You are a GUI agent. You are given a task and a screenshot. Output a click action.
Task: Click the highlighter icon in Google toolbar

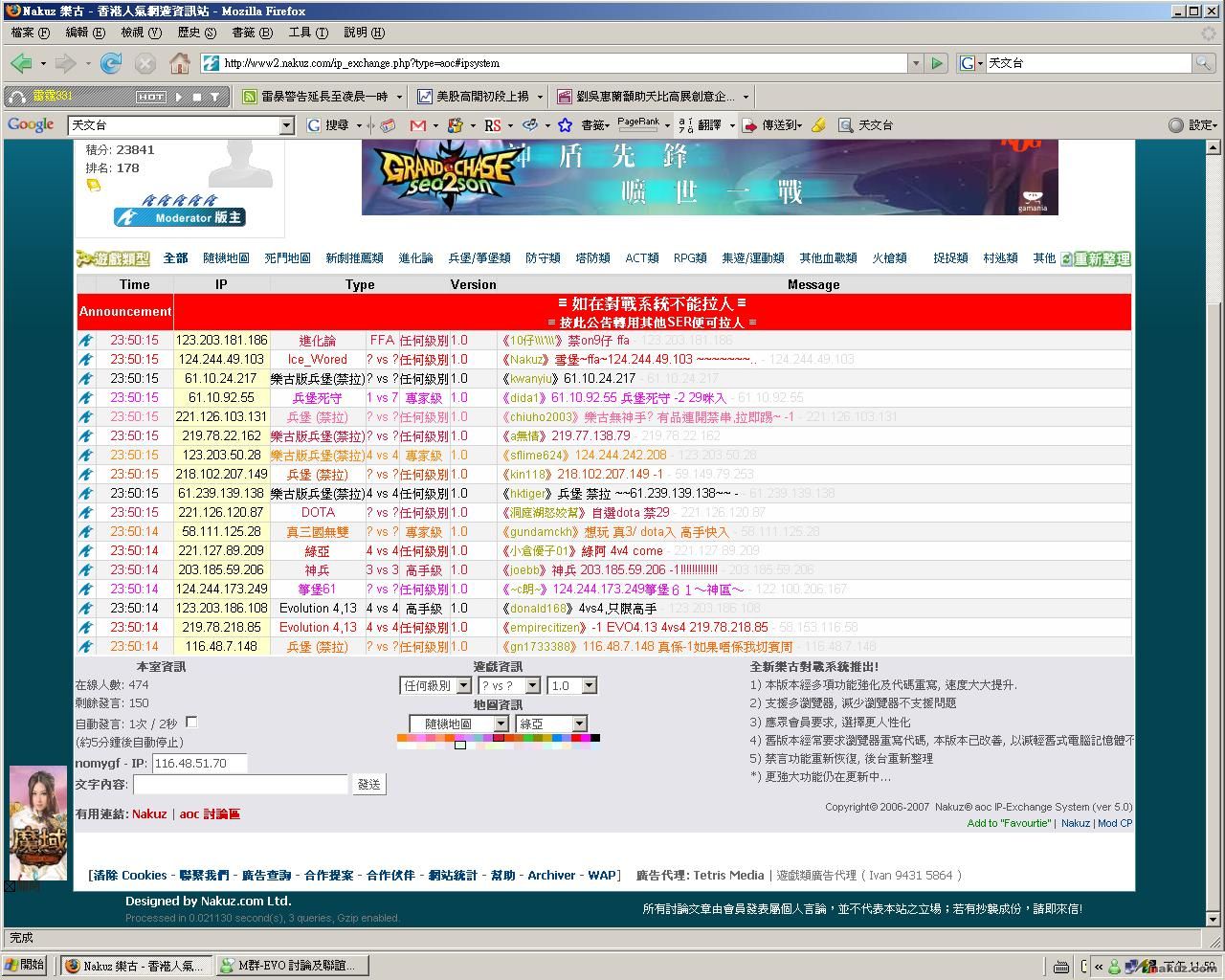click(x=818, y=125)
